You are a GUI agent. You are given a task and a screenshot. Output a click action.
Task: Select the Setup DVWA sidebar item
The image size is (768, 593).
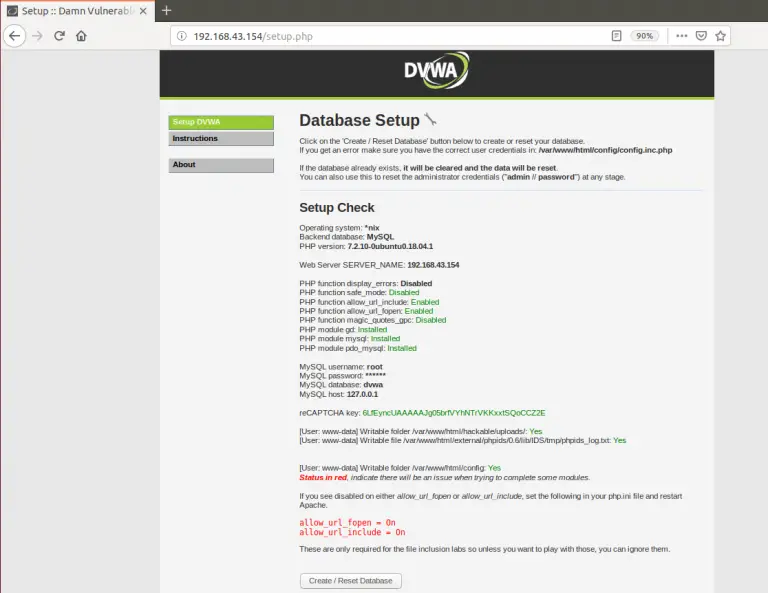(x=221, y=122)
